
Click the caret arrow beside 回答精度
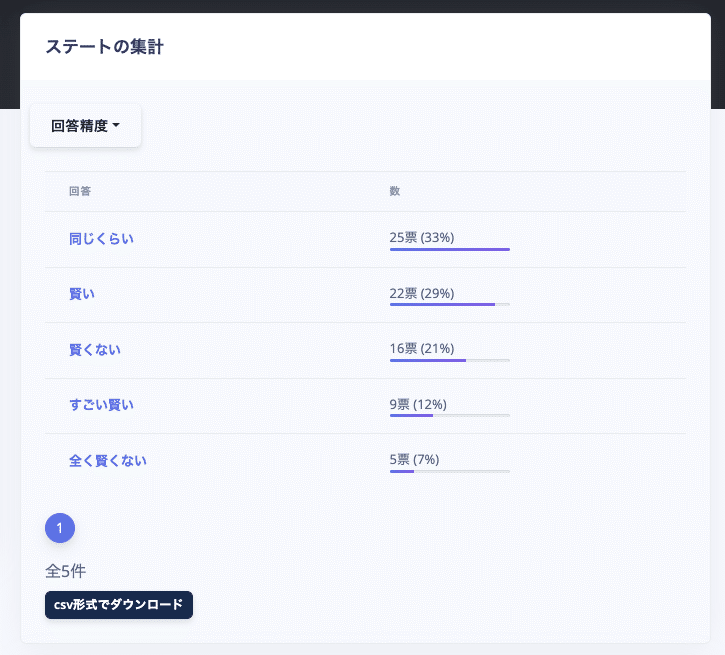pos(116,125)
